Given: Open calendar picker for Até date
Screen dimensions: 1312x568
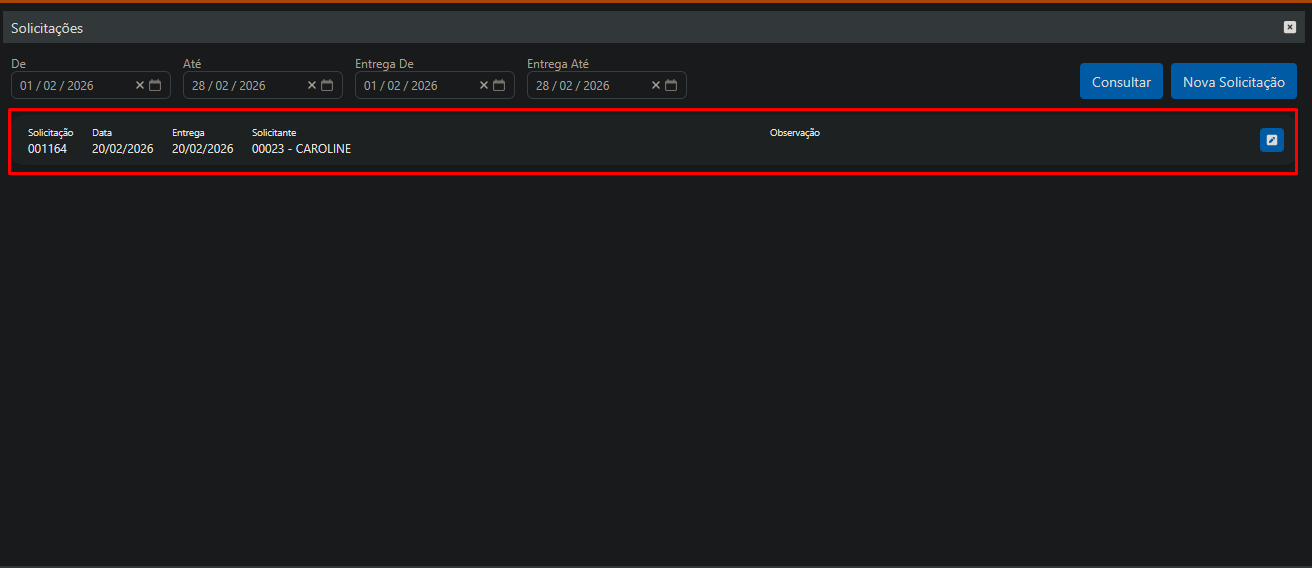Looking at the screenshot, I should [x=327, y=86].
